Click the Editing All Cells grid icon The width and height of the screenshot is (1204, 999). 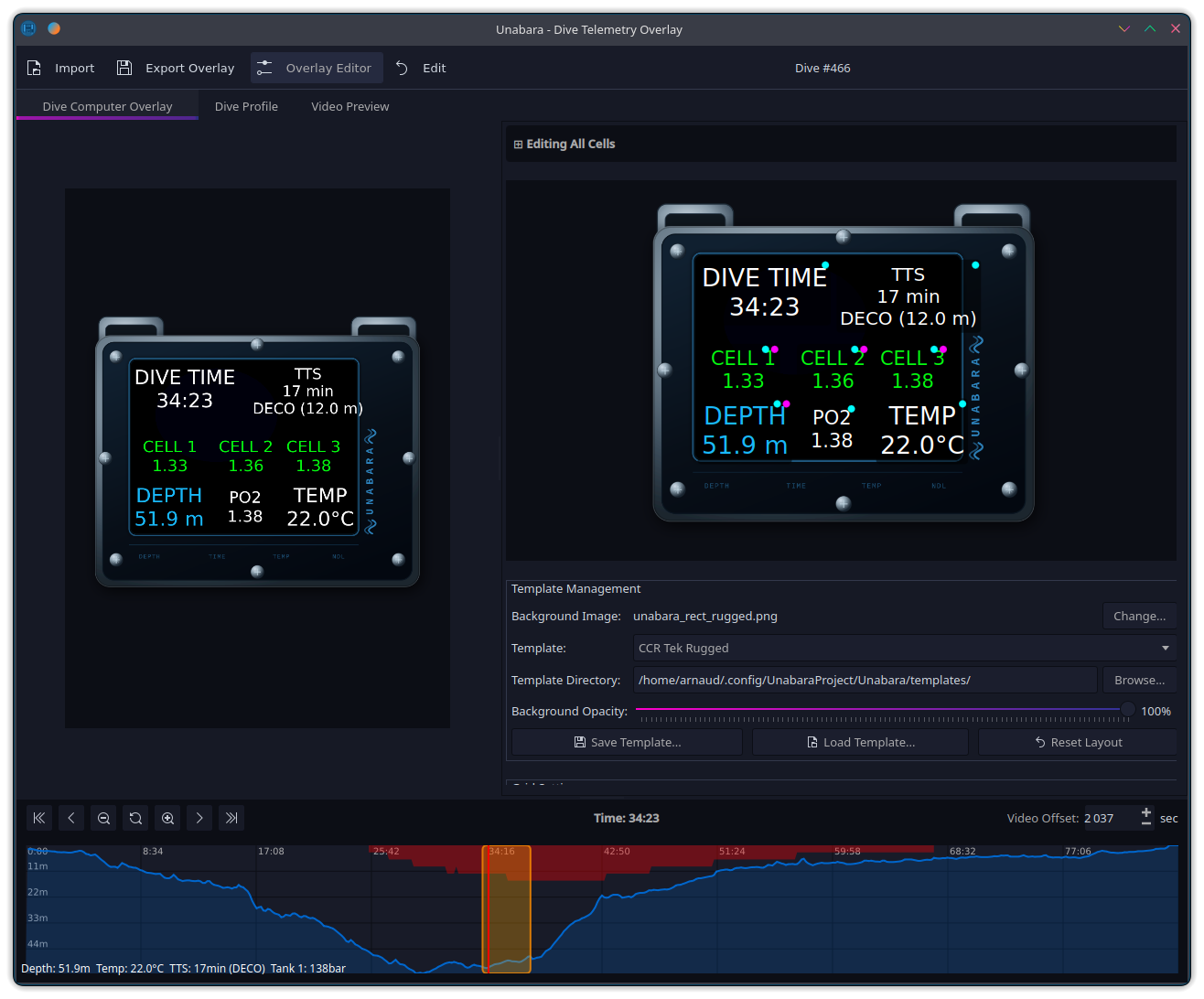click(518, 144)
